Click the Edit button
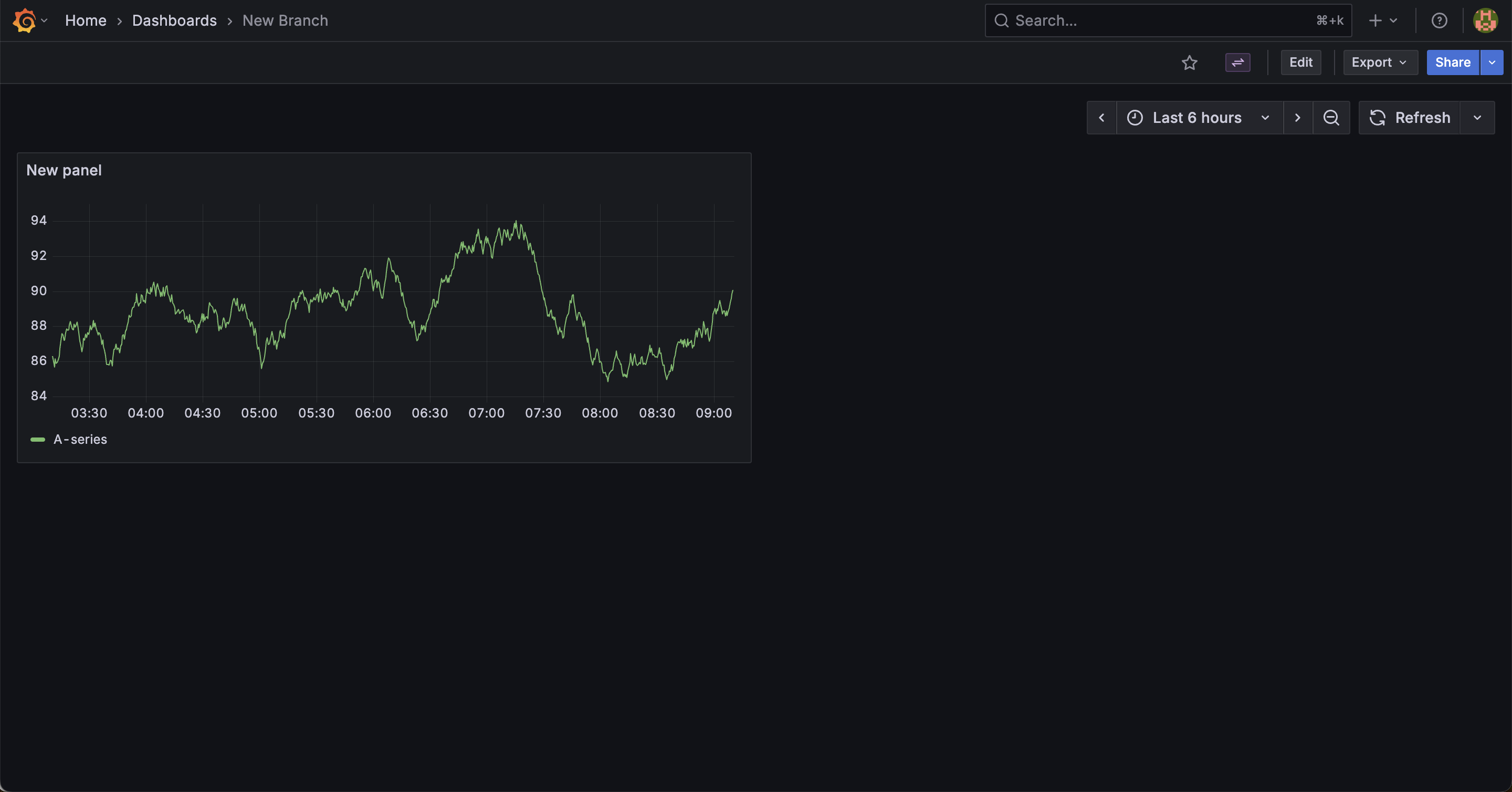Viewport: 1512px width, 792px height. point(1301,62)
